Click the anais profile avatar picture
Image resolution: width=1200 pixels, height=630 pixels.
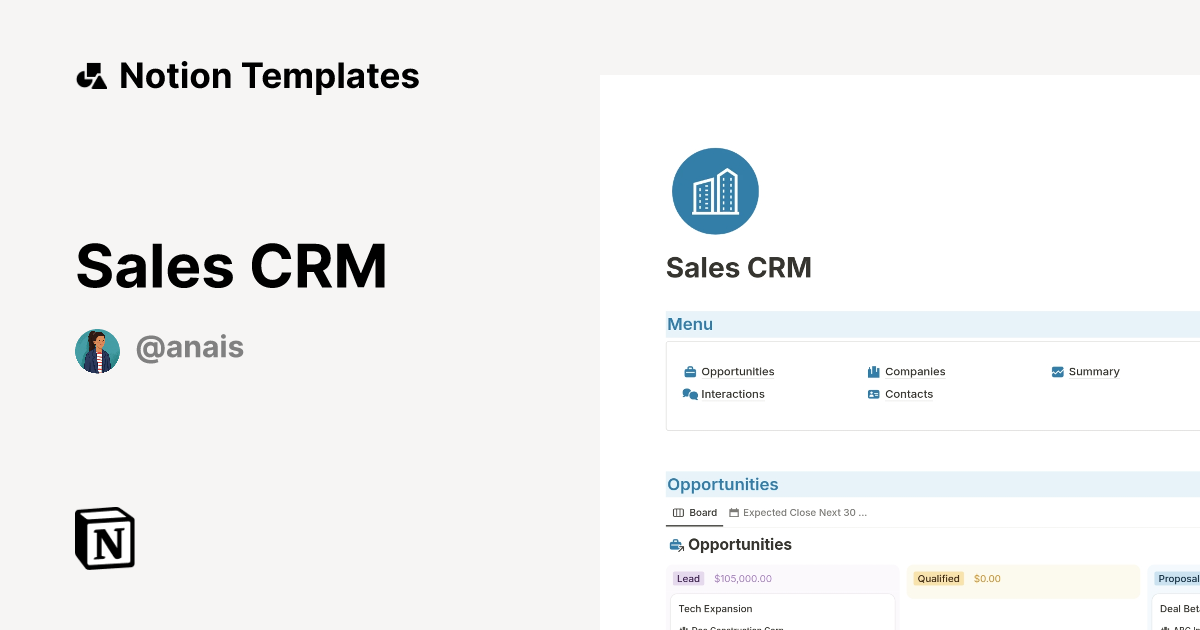click(97, 350)
